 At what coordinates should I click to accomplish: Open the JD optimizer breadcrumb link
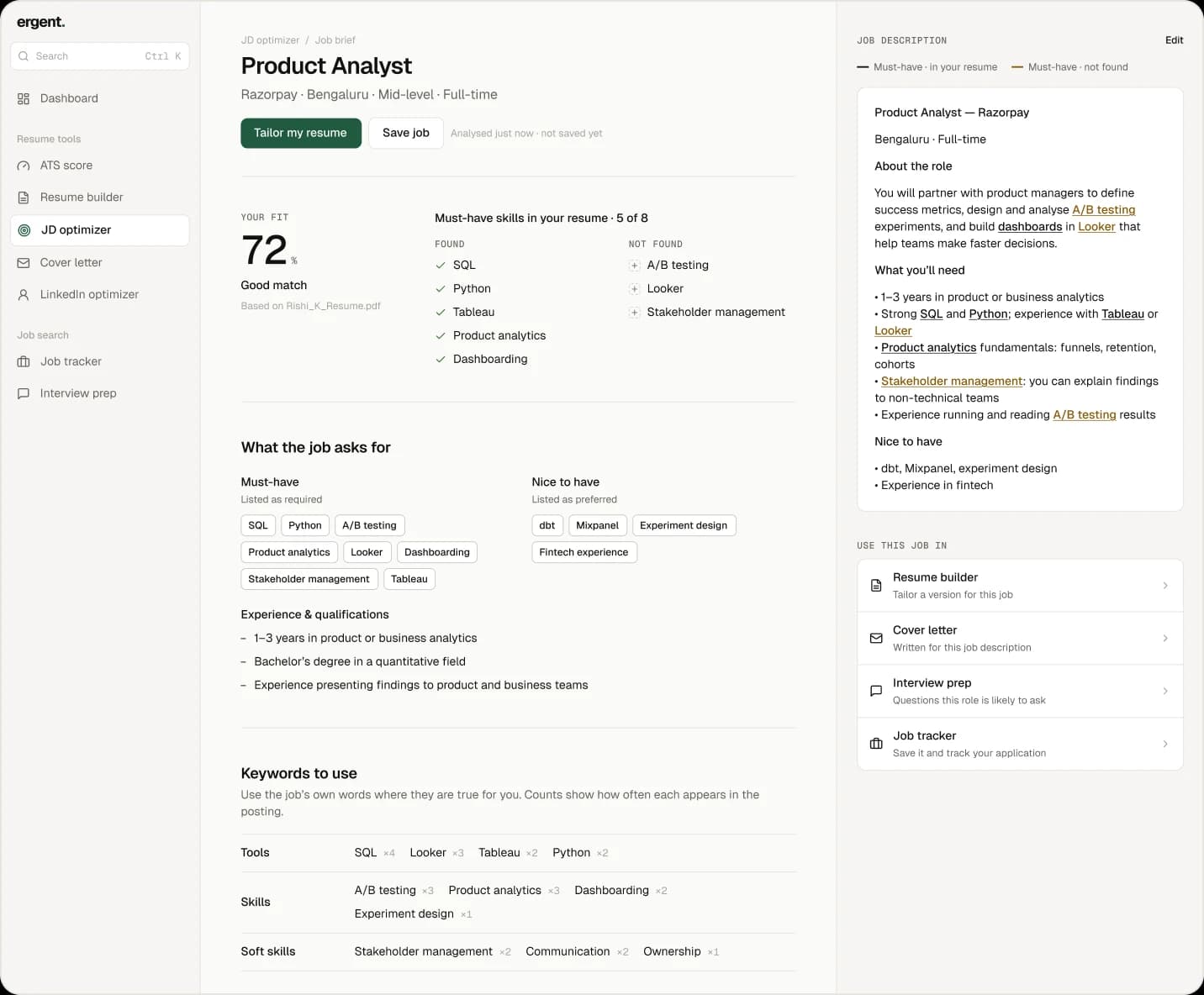(270, 40)
